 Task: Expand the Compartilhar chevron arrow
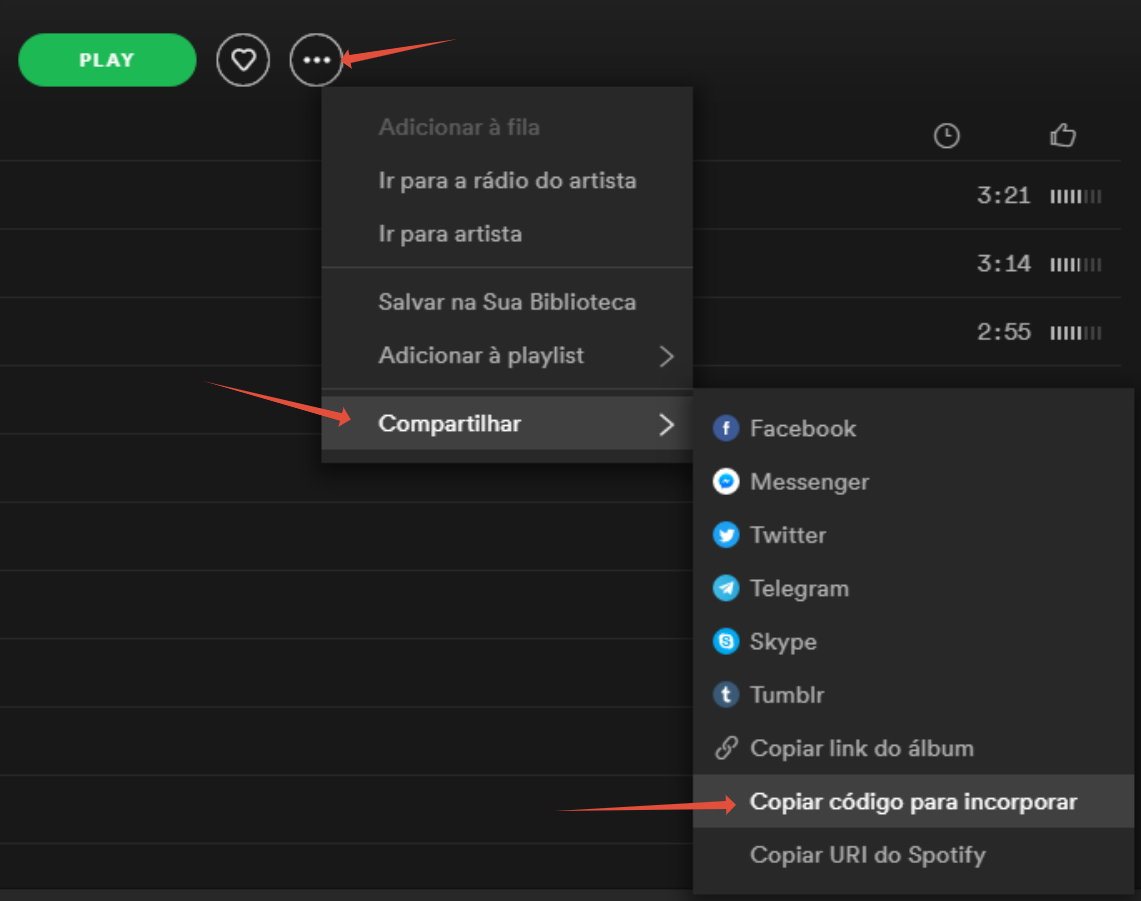coord(667,424)
